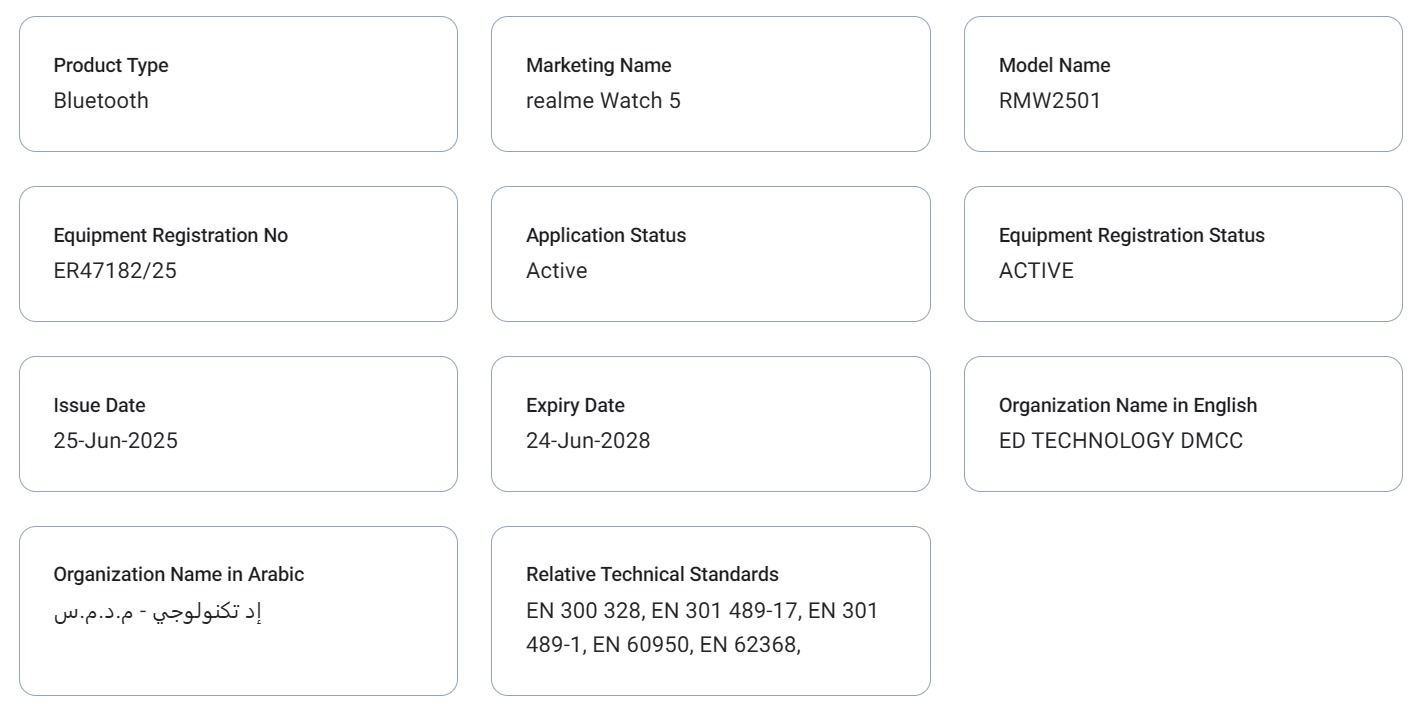The width and height of the screenshot is (1412, 710).
Task: Select the 'Bluetooth' product type value
Action: tap(101, 100)
